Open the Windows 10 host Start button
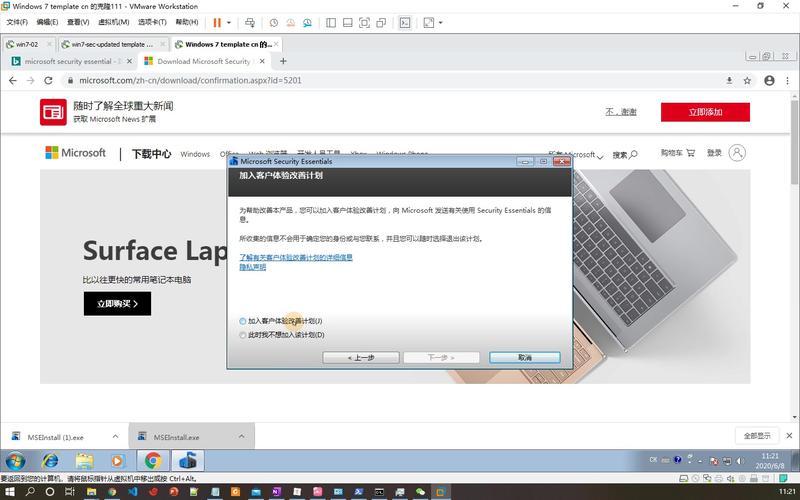Viewport: 800px width, 500px height. click(9, 492)
